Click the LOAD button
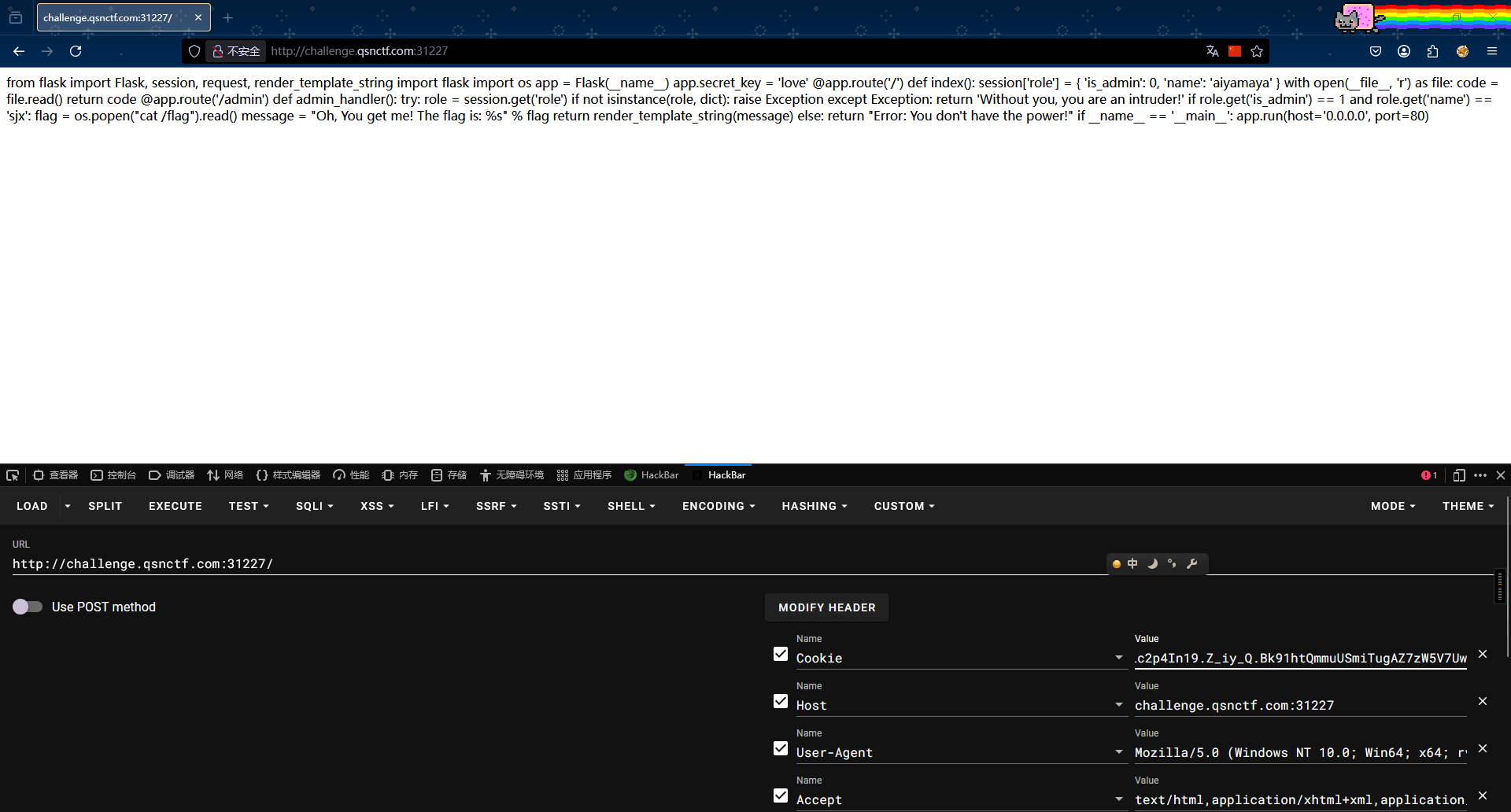The height and width of the screenshot is (812, 1511). pos(32,506)
